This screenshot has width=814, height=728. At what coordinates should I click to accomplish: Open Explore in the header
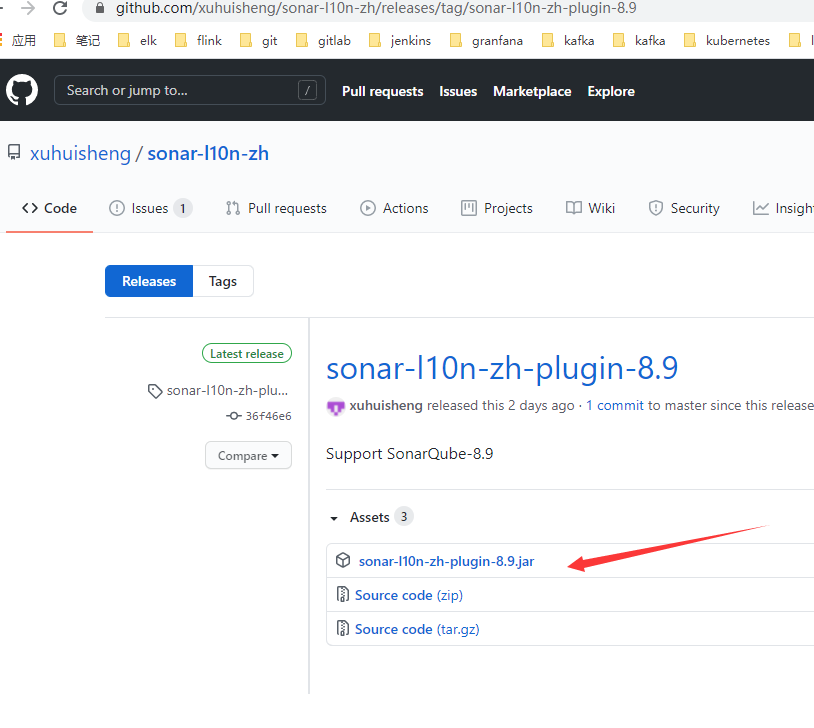point(611,91)
